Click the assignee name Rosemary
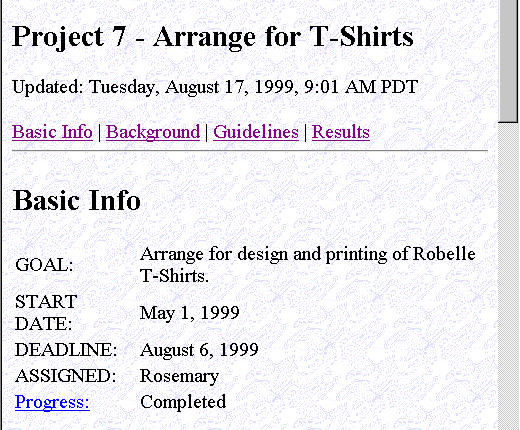This screenshot has height=430, width=520. 179,377
